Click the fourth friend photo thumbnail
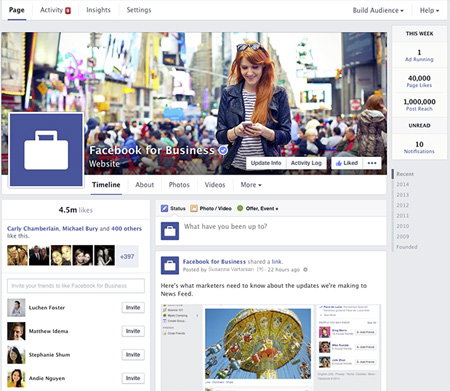The image size is (450, 391). [x=83, y=255]
